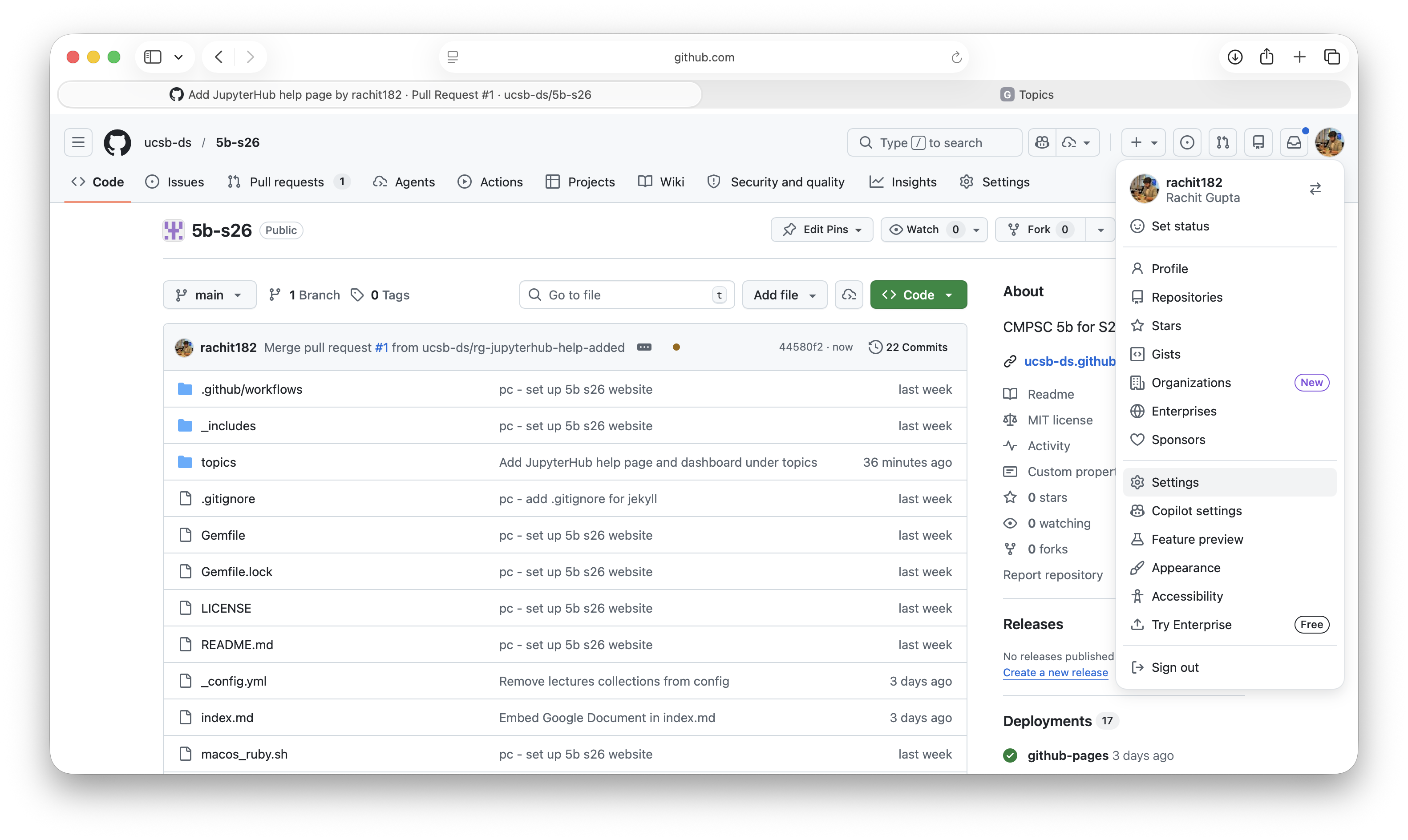This screenshot has width=1408, height=840.
Task: Click the pull requests icon in header
Action: click(x=1223, y=142)
